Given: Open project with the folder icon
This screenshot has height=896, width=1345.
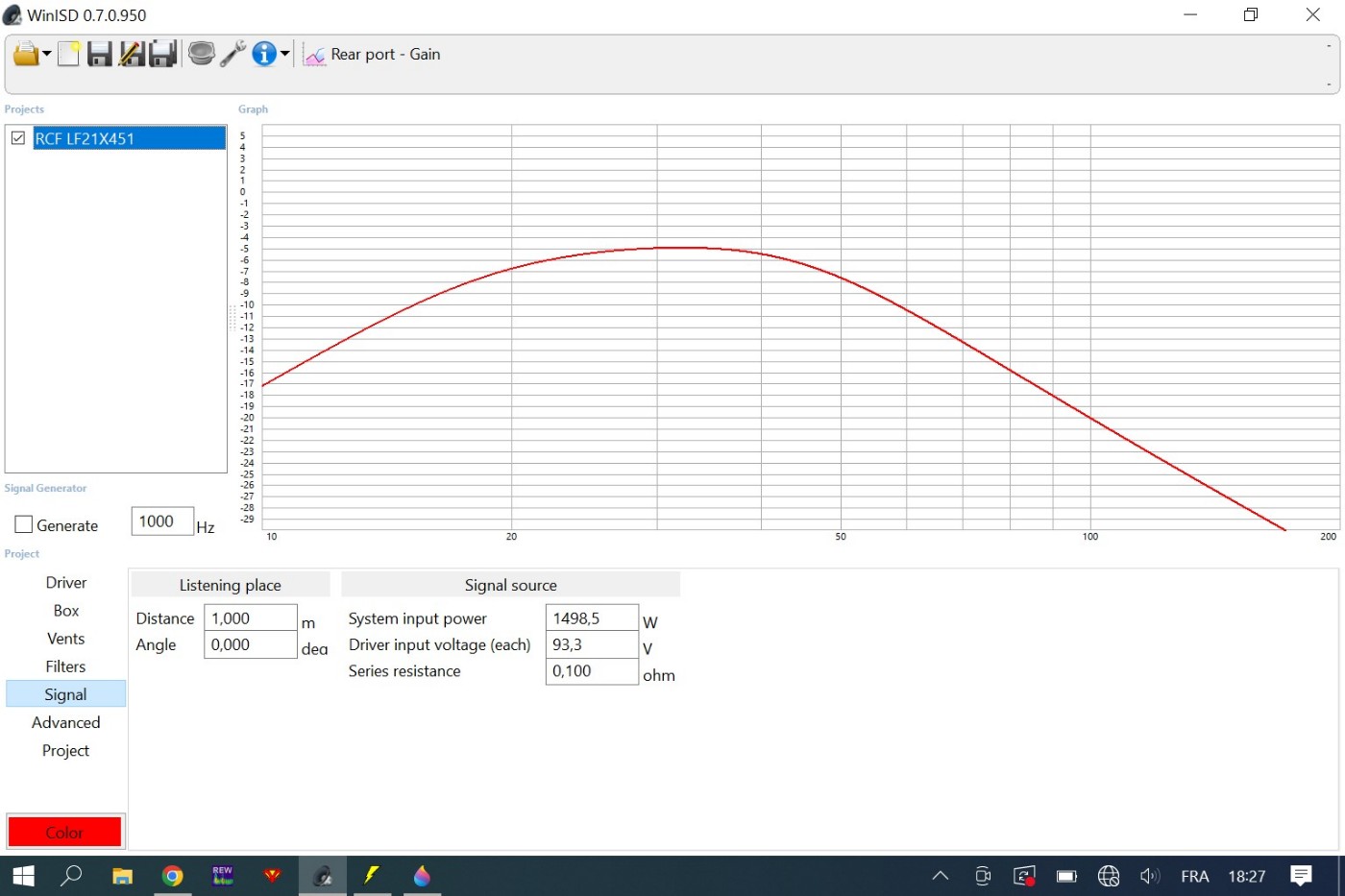Looking at the screenshot, I should coord(25,55).
